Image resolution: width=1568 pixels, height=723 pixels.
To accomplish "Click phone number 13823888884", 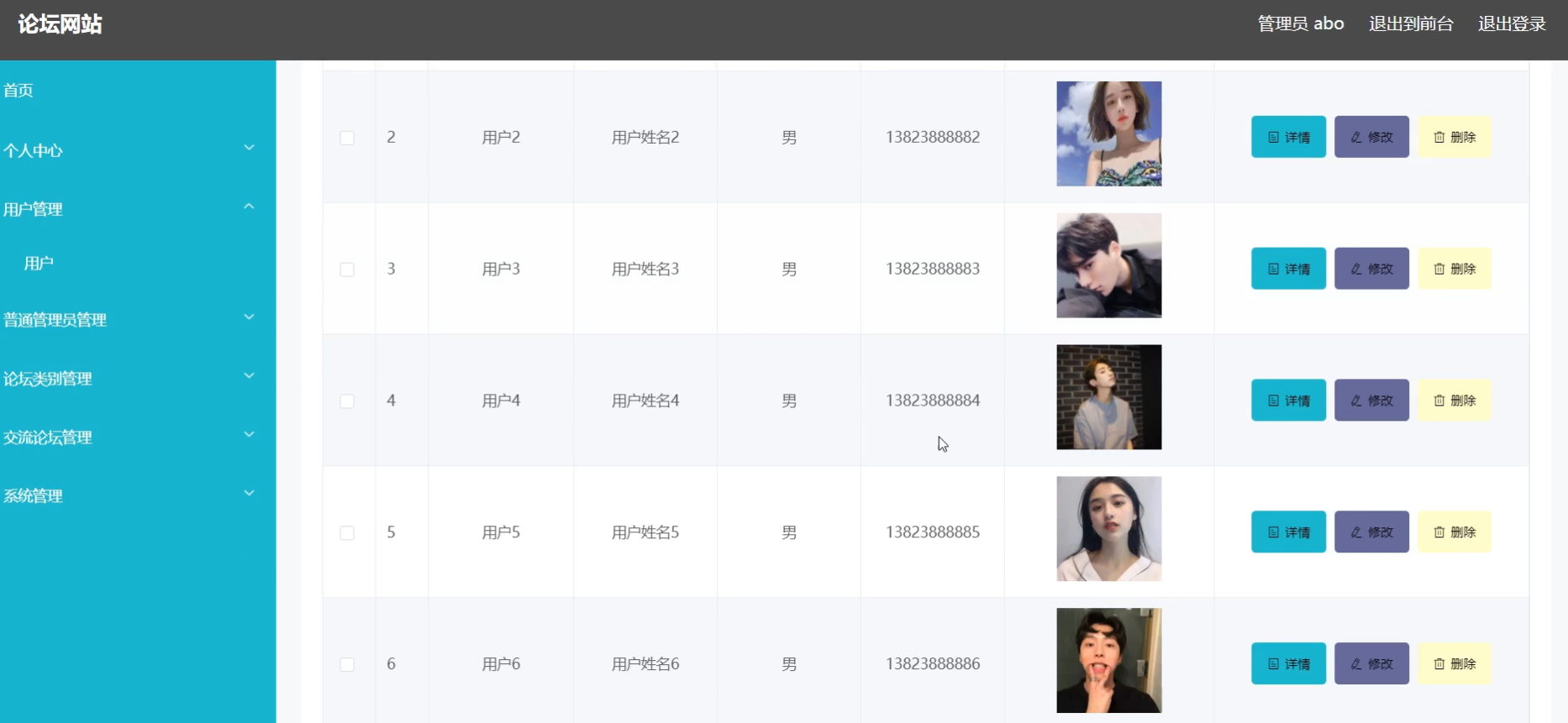I will pos(933,401).
